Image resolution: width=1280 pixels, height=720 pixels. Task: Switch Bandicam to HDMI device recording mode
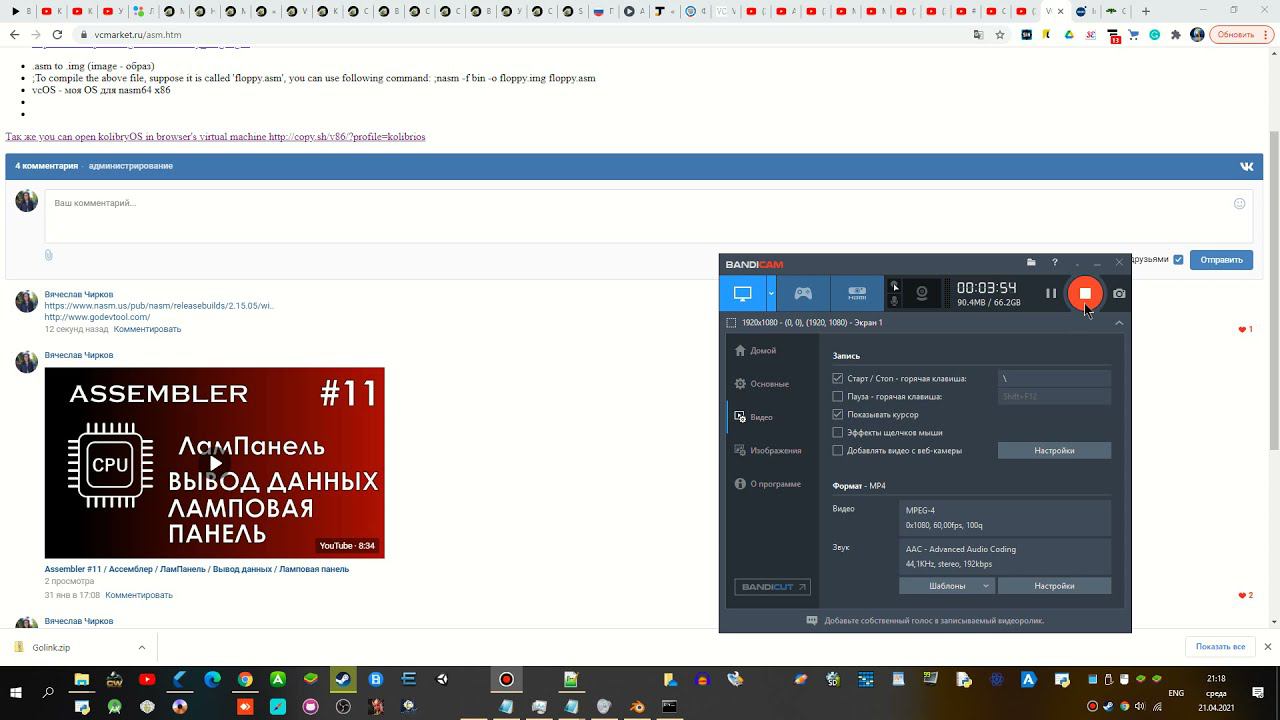coord(857,293)
